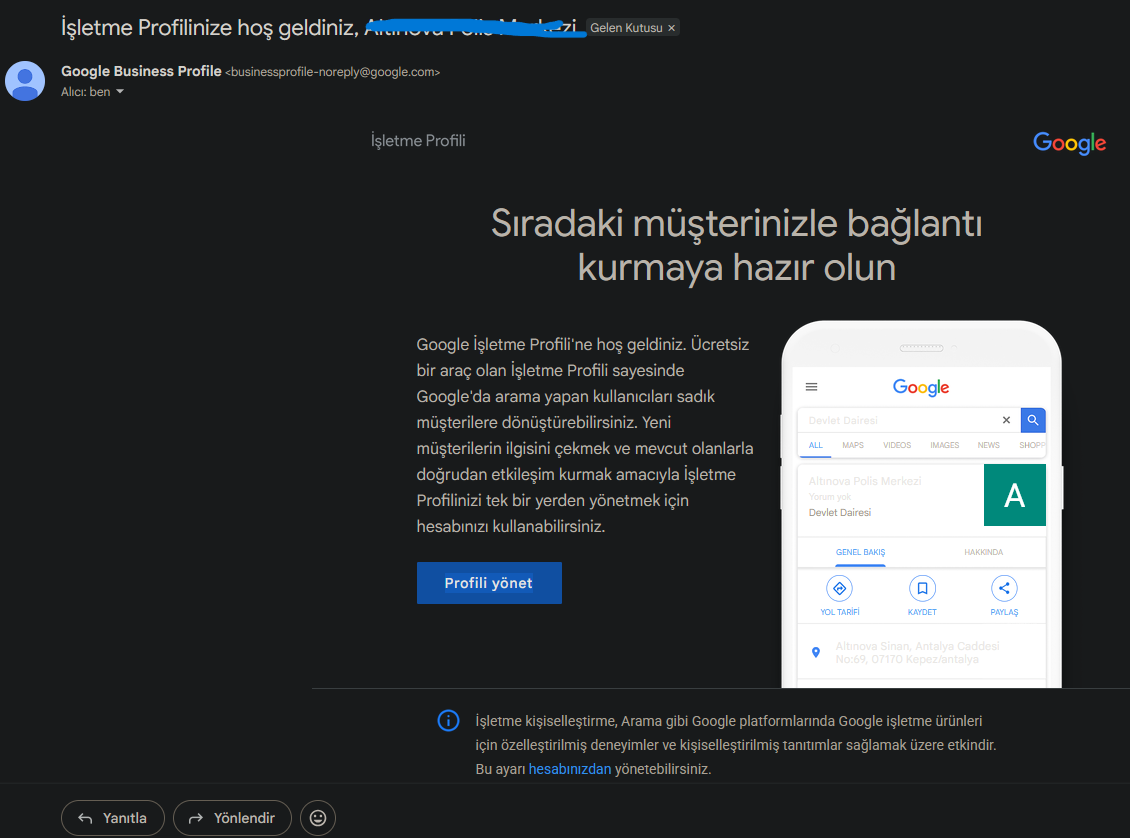This screenshot has height=838, width=1130.
Task: Open the hesabınızdan link
Action: [x=569, y=769]
